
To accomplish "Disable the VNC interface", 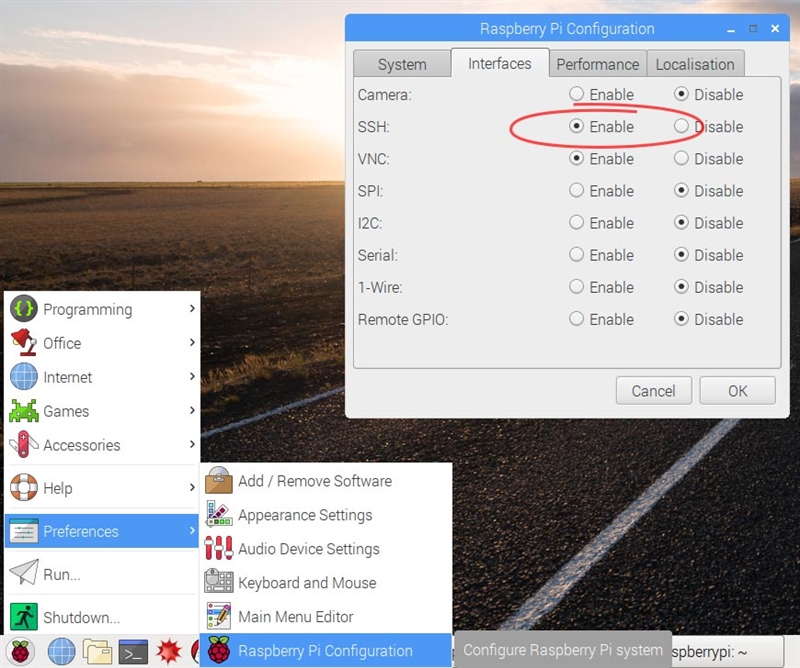I will pos(682,159).
